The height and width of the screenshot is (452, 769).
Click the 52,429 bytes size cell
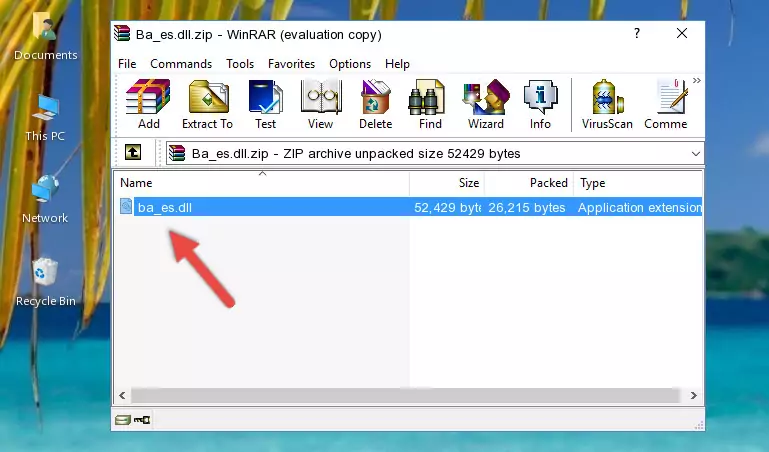point(447,208)
